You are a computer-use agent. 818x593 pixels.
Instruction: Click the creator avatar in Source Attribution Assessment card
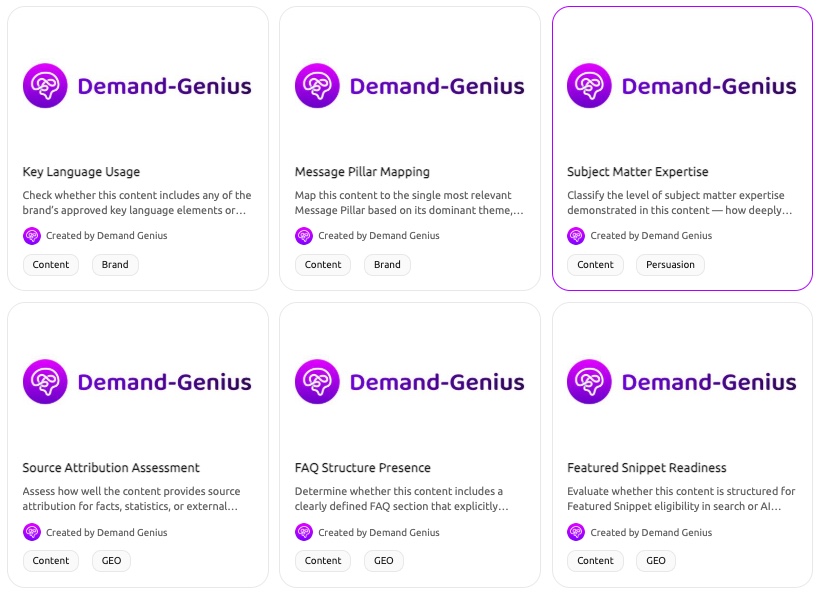pos(32,532)
